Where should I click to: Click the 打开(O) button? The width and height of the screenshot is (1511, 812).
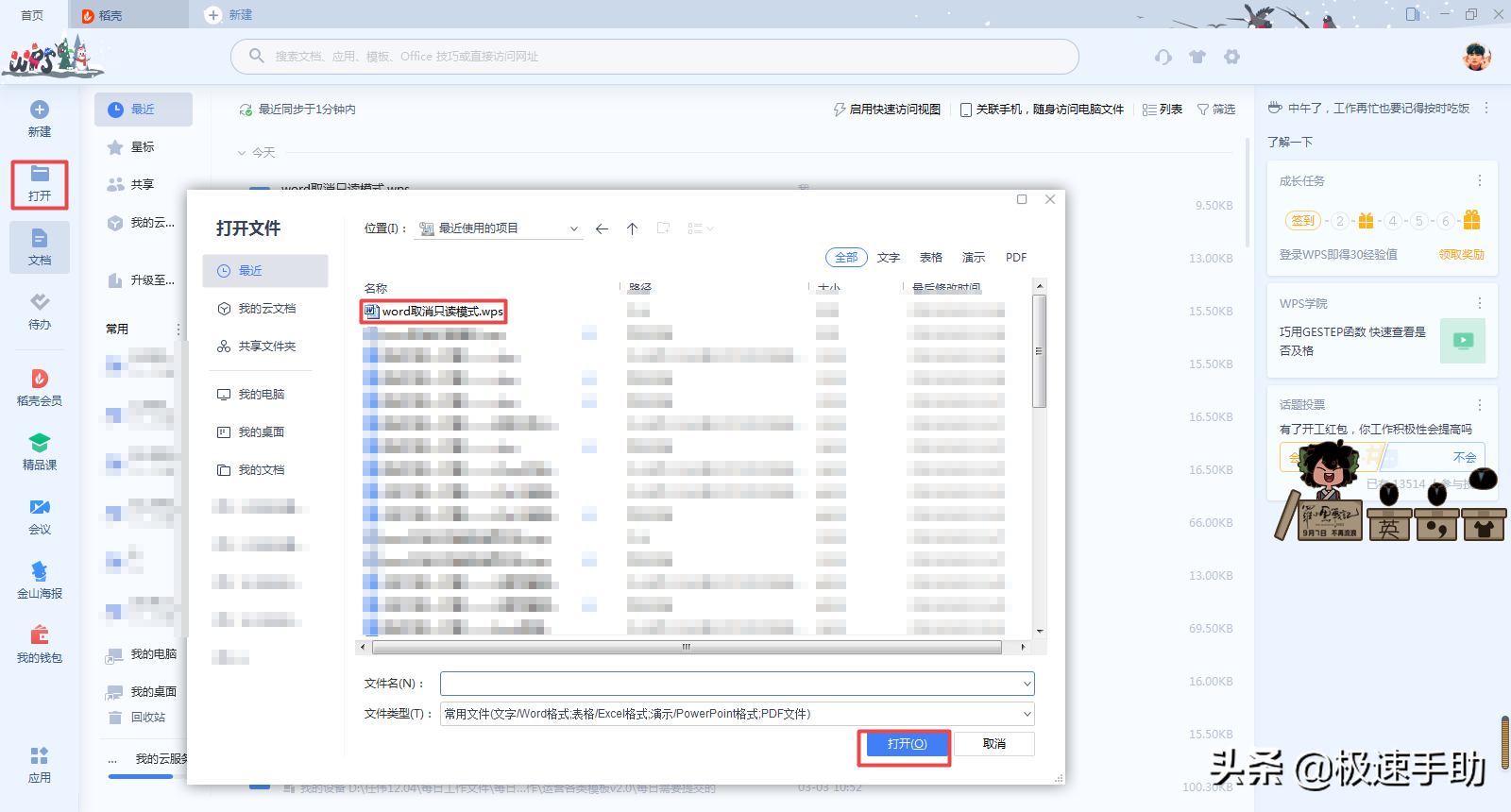tap(907, 744)
